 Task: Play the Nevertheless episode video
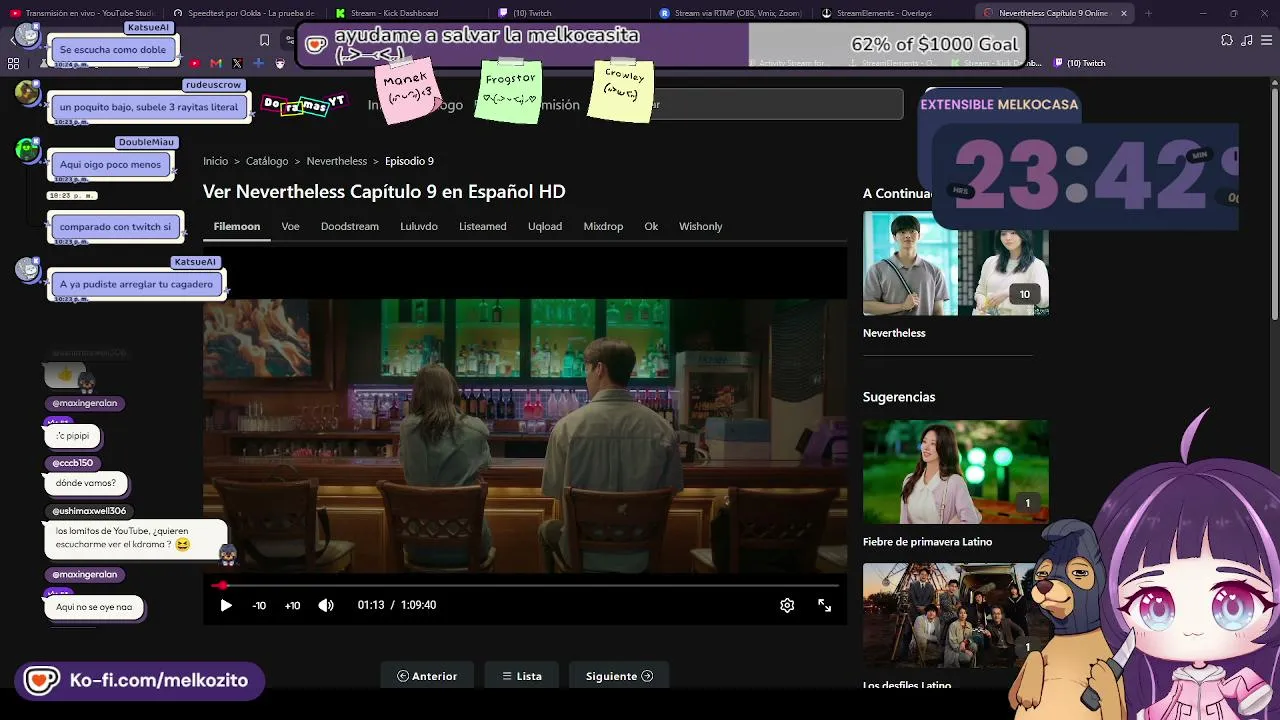pyautogui.click(x=226, y=605)
